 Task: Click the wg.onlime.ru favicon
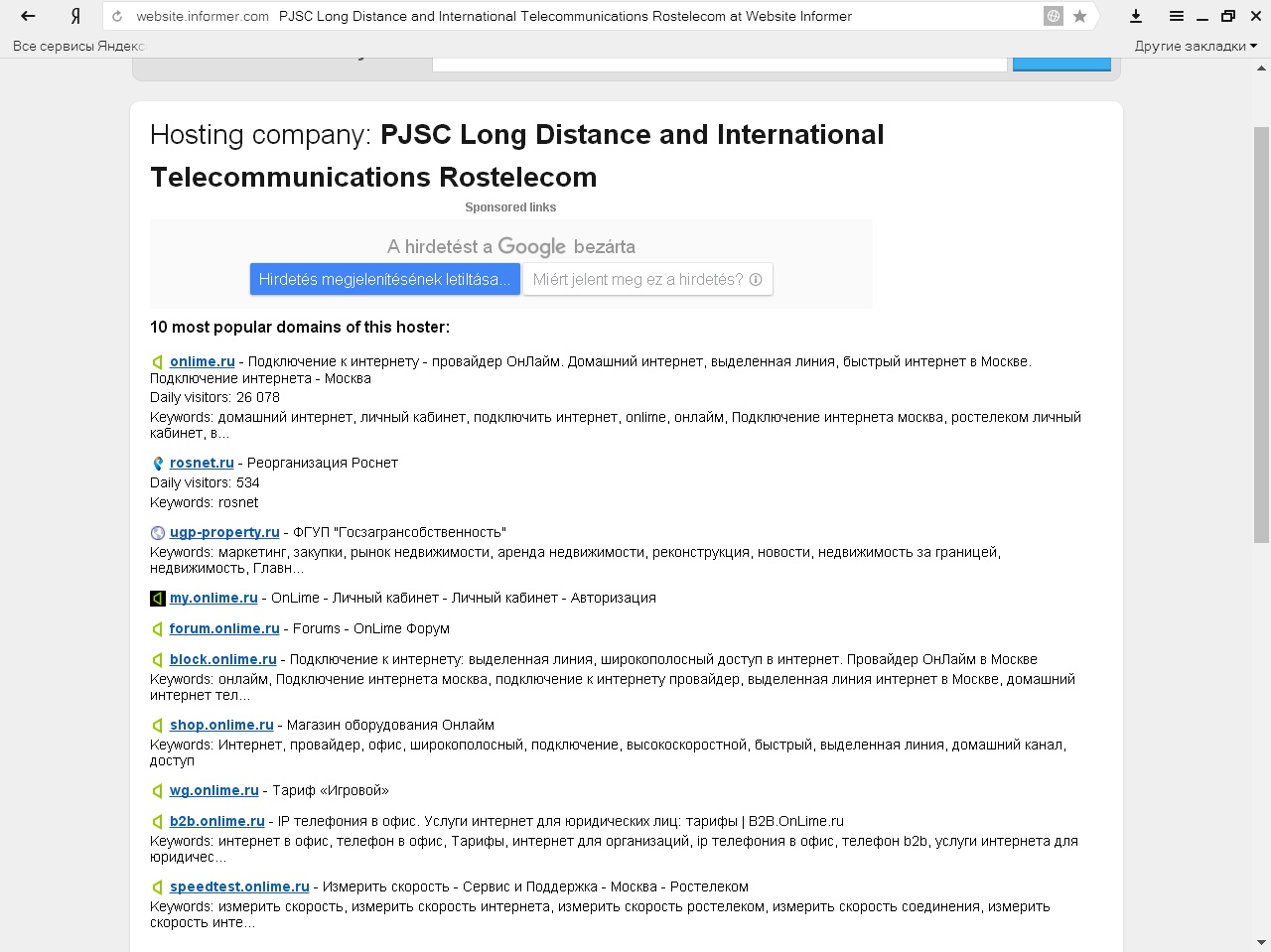coord(157,791)
